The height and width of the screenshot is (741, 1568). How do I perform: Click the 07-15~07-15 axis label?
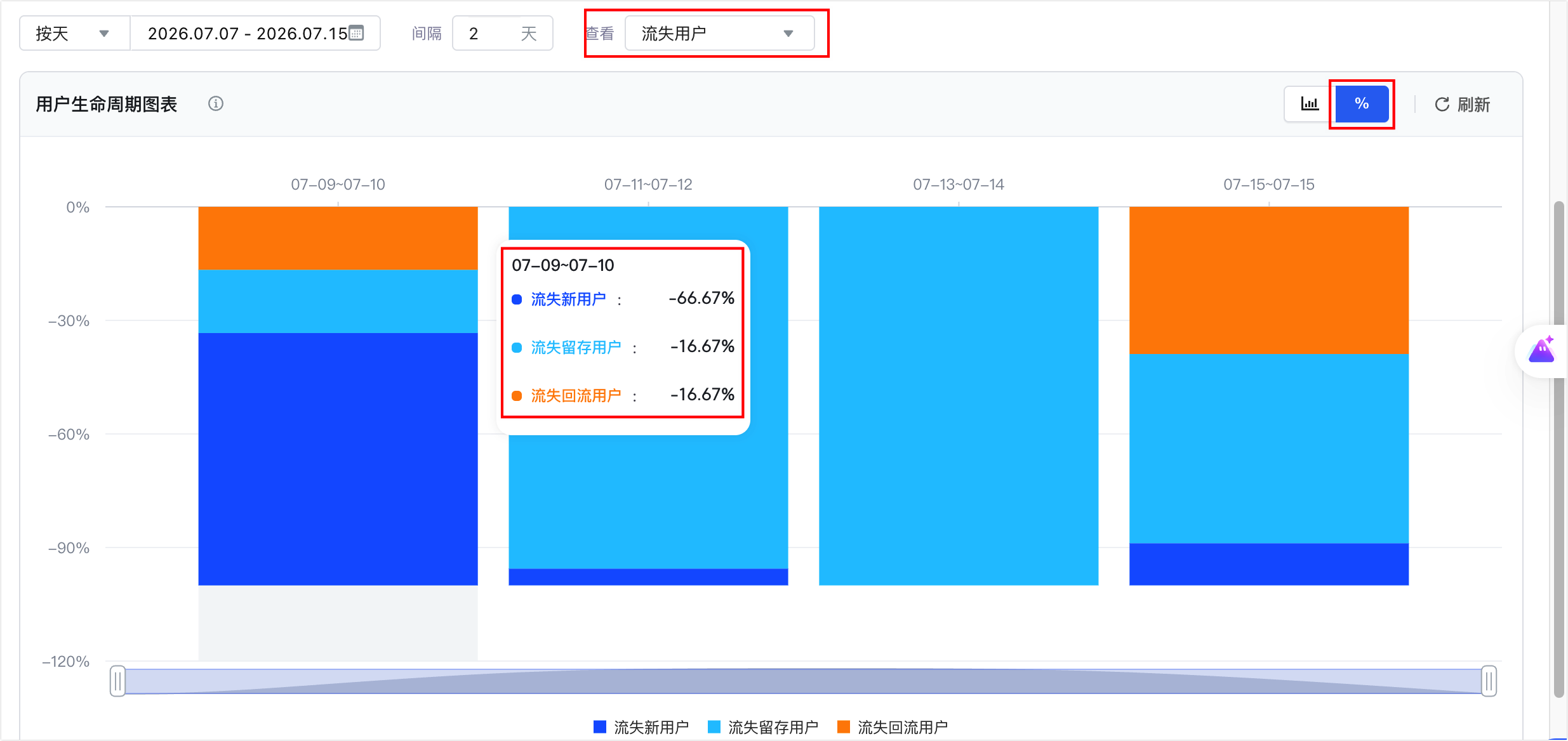(x=1269, y=185)
